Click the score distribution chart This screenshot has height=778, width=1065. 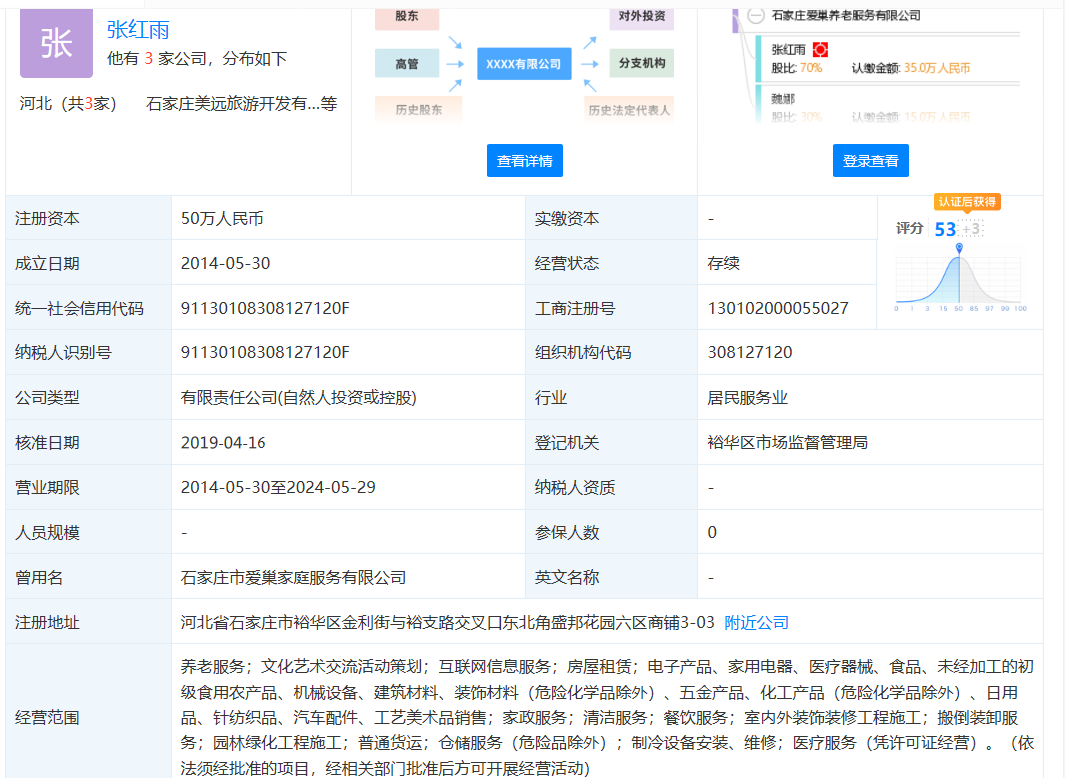click(x=958, y=277)
